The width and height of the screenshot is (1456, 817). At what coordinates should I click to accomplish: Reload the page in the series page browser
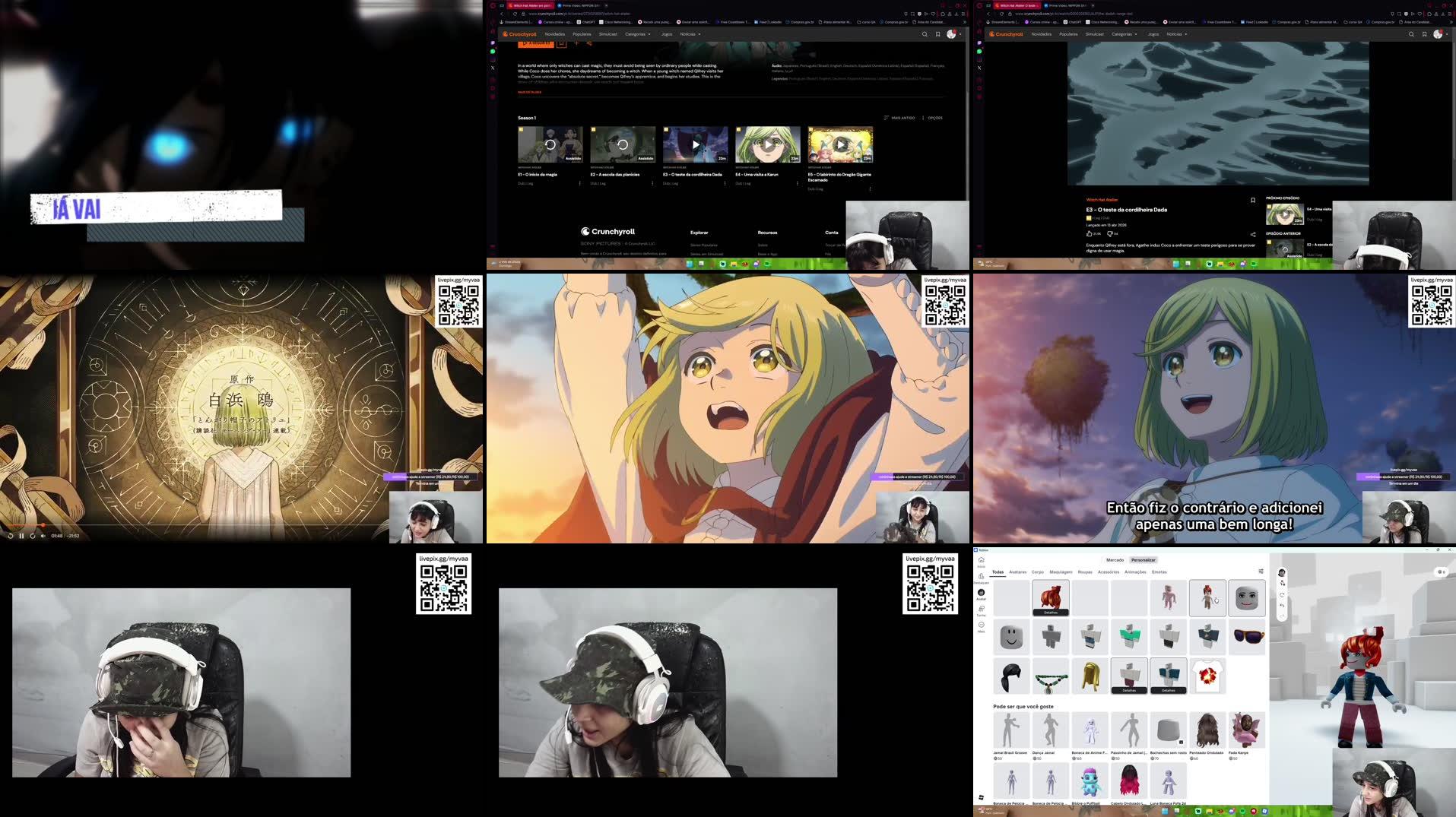(x=515, y=14)
